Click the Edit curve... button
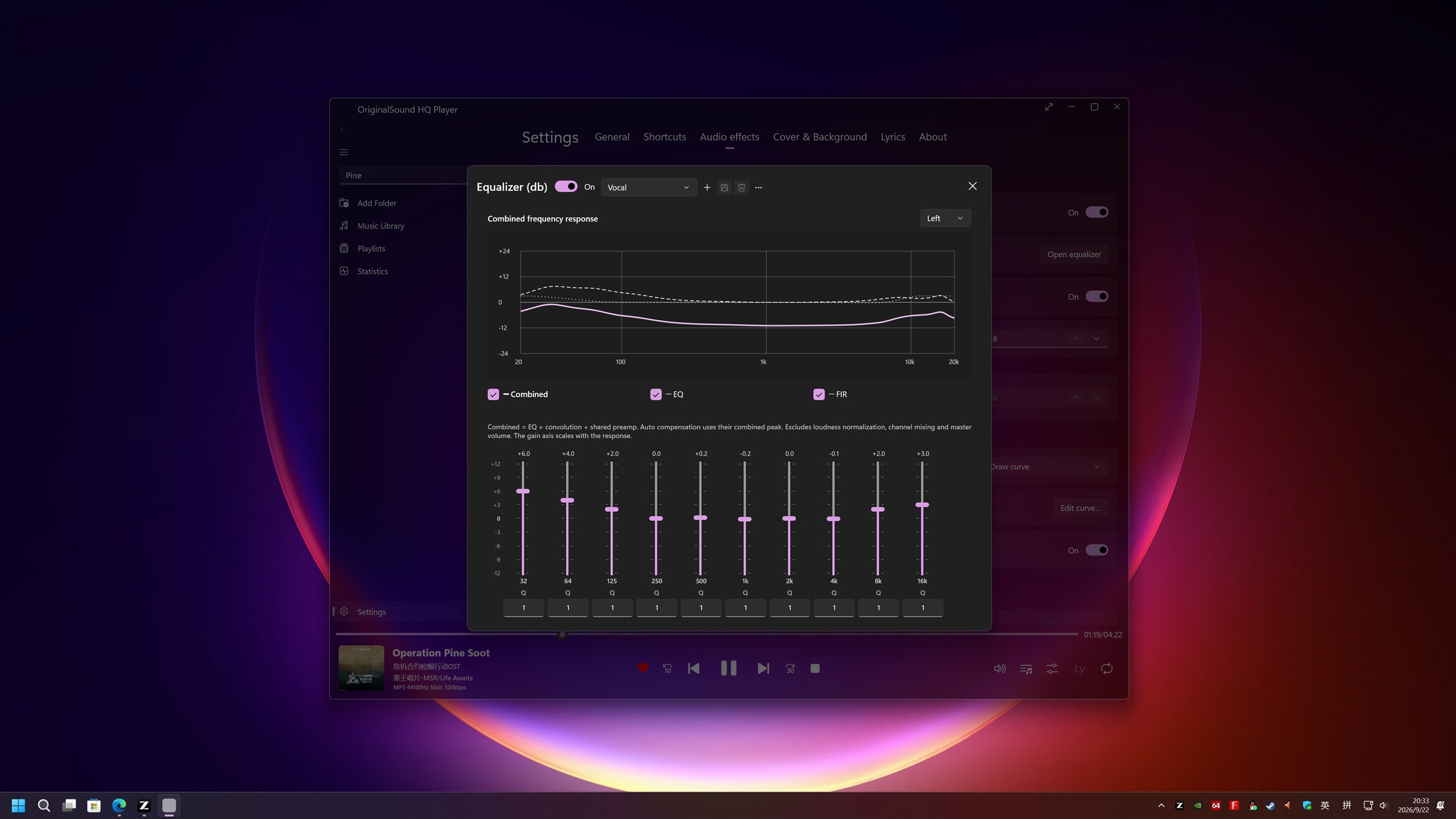The width and height of the screenshot is (1456, 819). pyautogui.click(x=1080, y=508)
